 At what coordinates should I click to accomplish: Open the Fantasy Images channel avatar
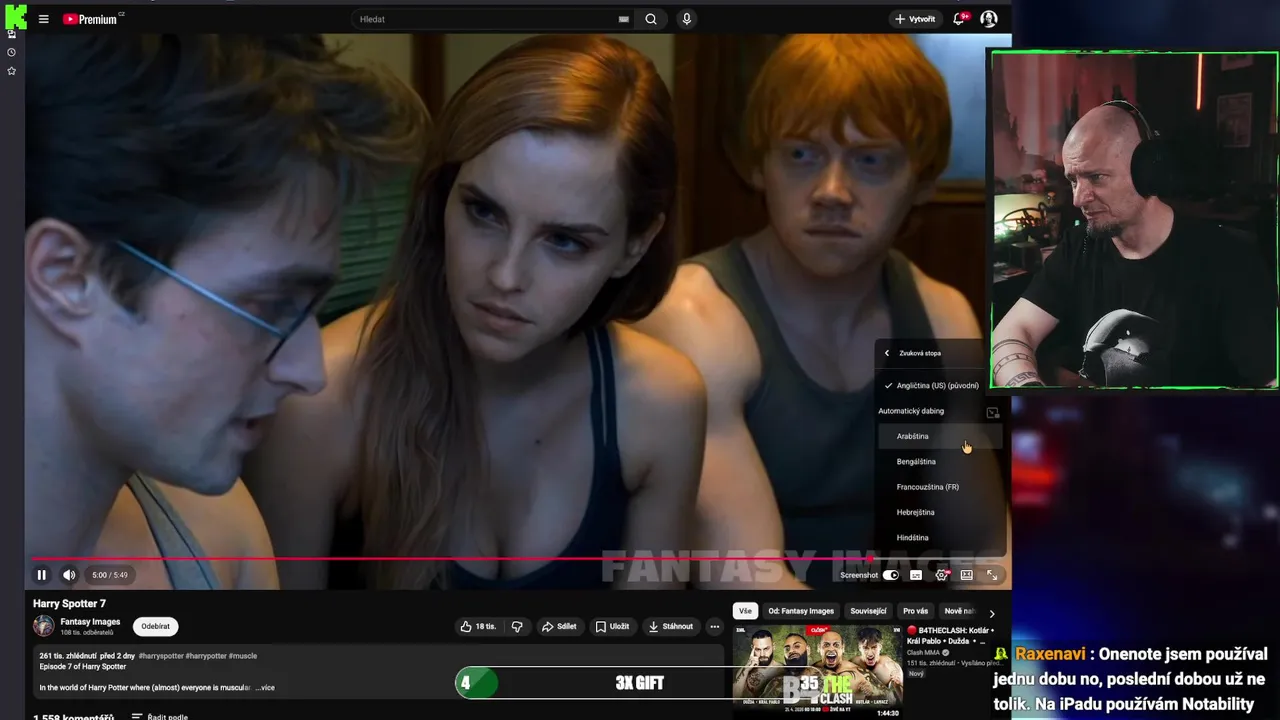click(43, 626)
